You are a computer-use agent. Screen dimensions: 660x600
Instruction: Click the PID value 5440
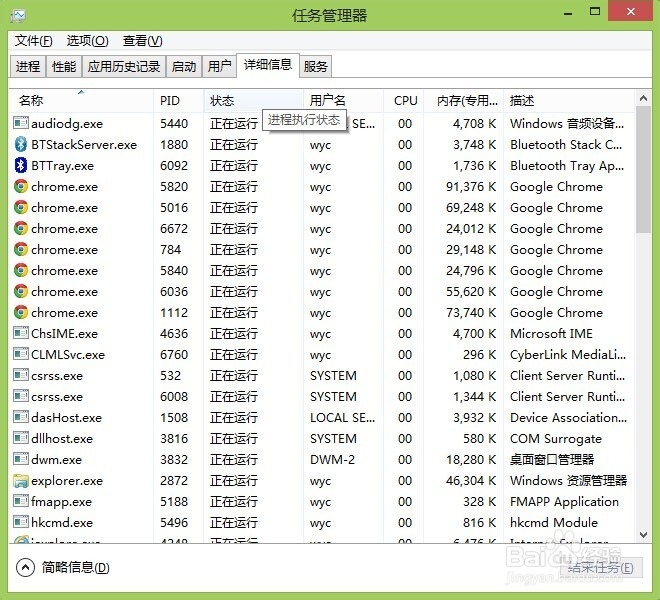(174, 123)
